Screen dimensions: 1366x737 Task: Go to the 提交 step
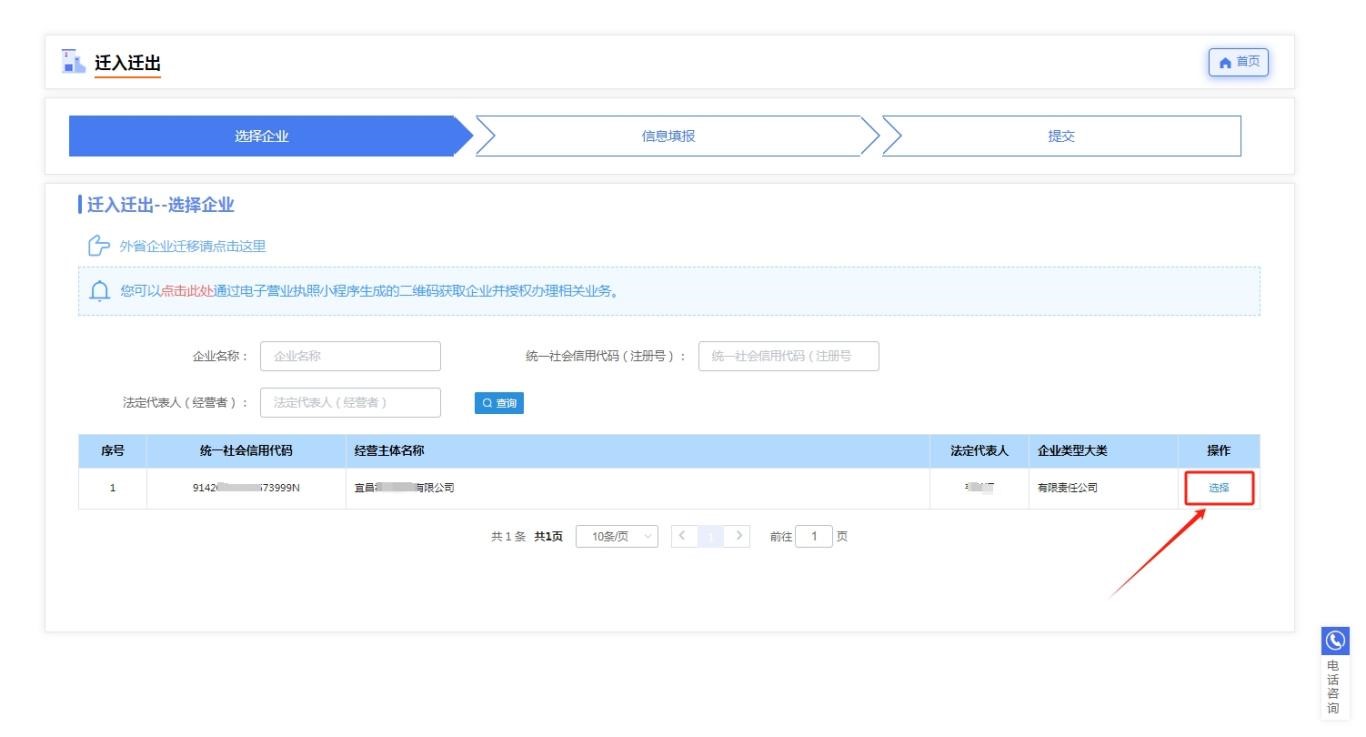click(x=1060, y=137)
